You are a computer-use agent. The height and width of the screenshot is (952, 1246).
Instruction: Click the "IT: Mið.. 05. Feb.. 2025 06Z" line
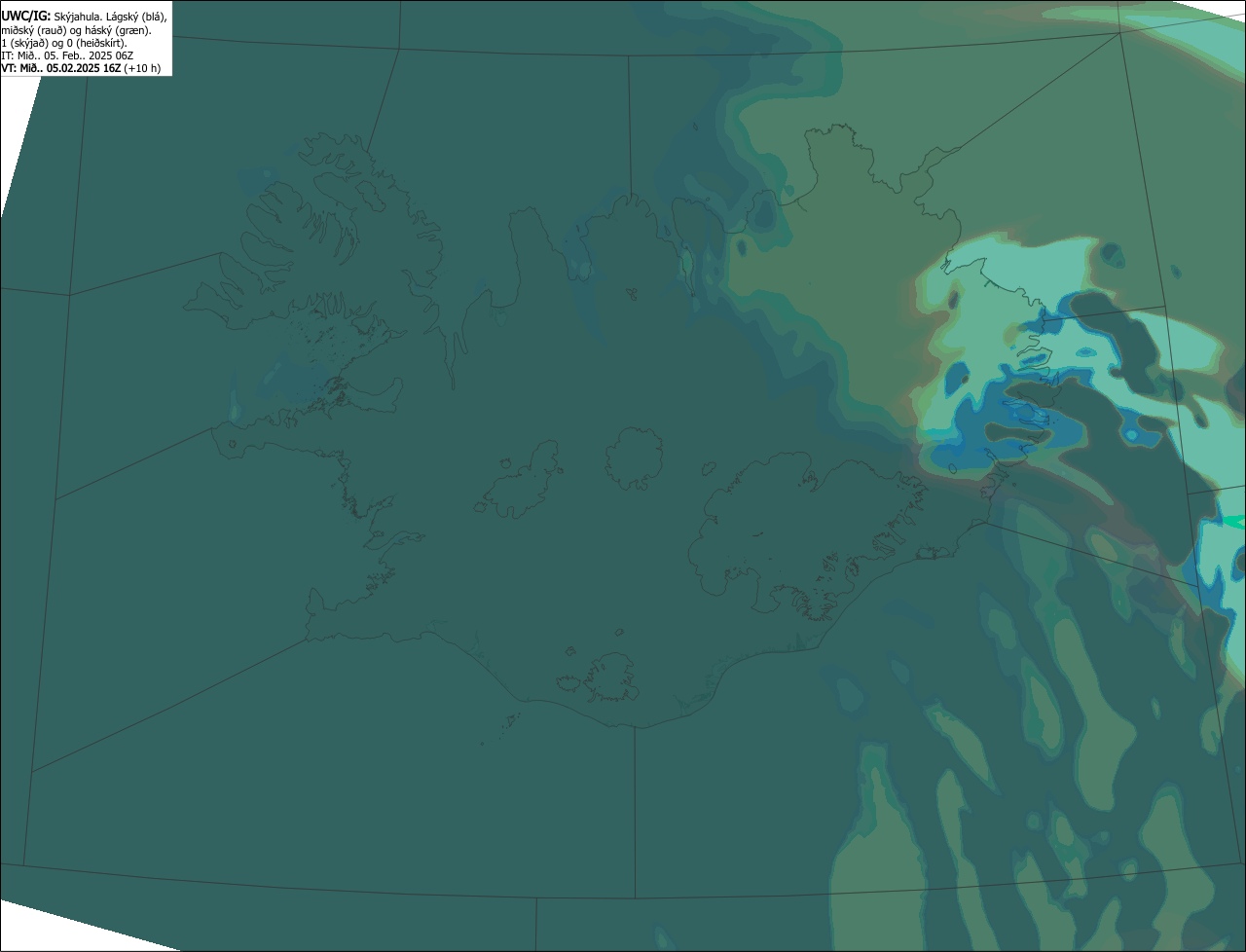click(x=67, y=55)
